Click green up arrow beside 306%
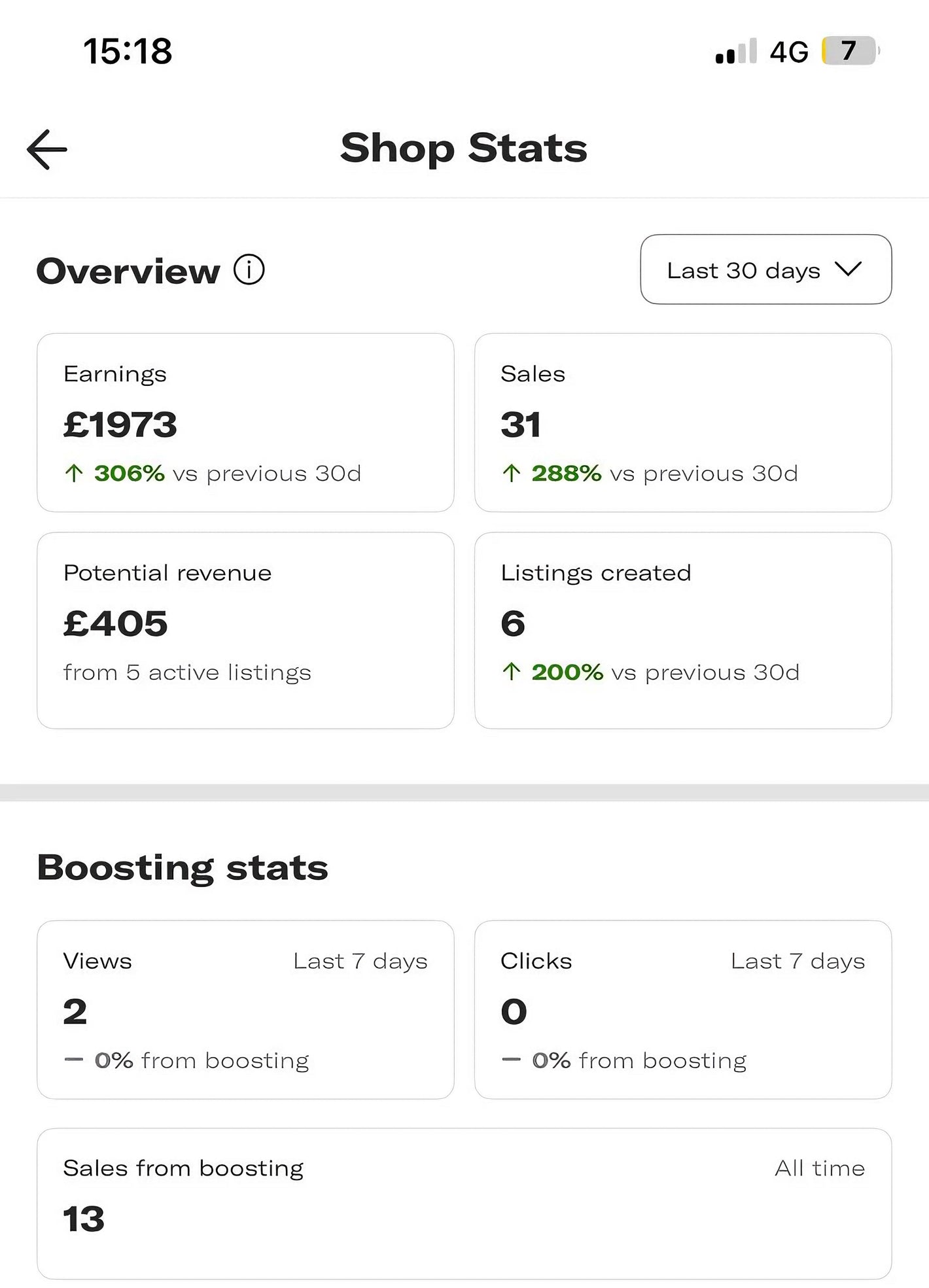This screenshot has width=929, height=1288. (x=74, y=473)
